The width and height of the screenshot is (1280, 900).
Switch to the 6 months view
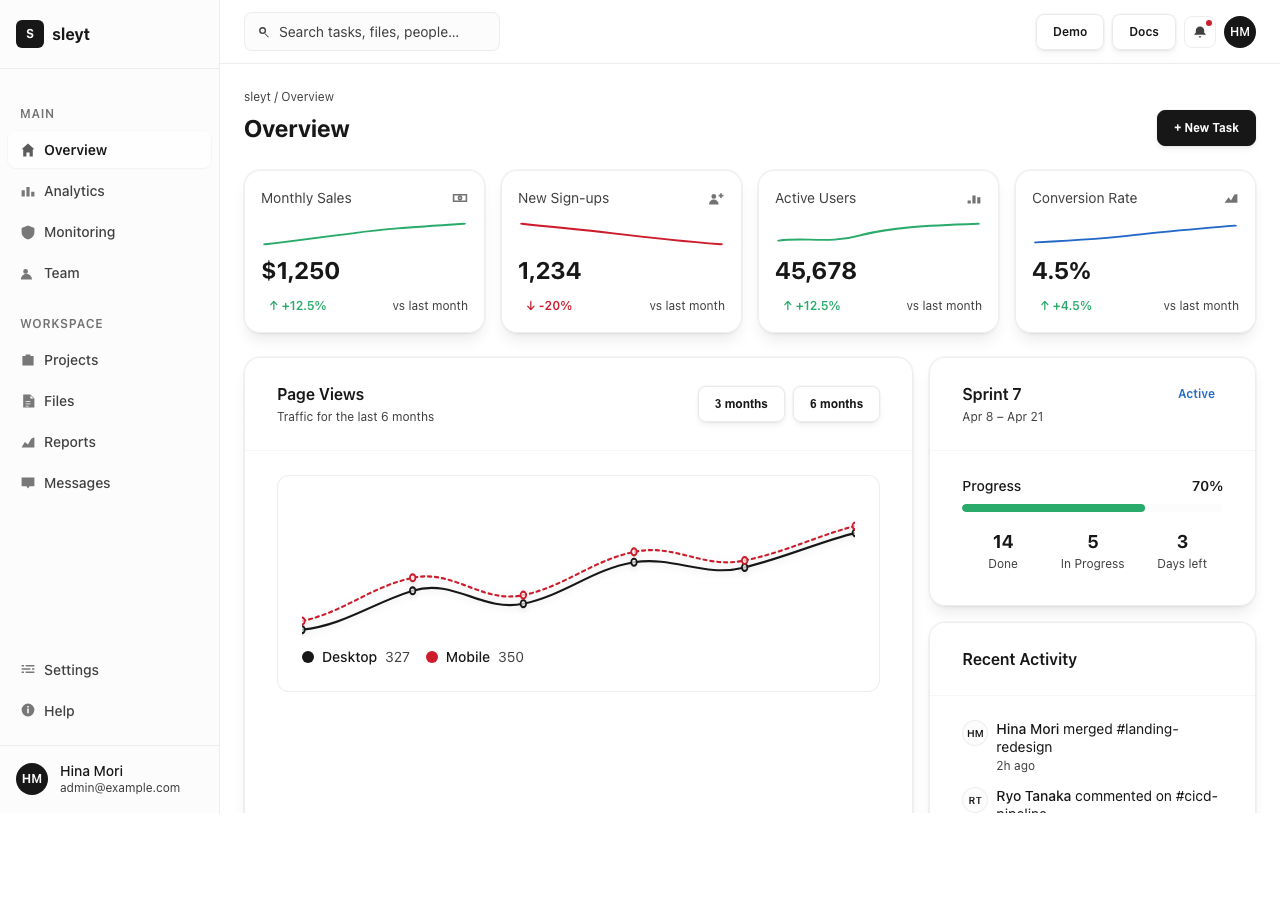pos(836,404)
